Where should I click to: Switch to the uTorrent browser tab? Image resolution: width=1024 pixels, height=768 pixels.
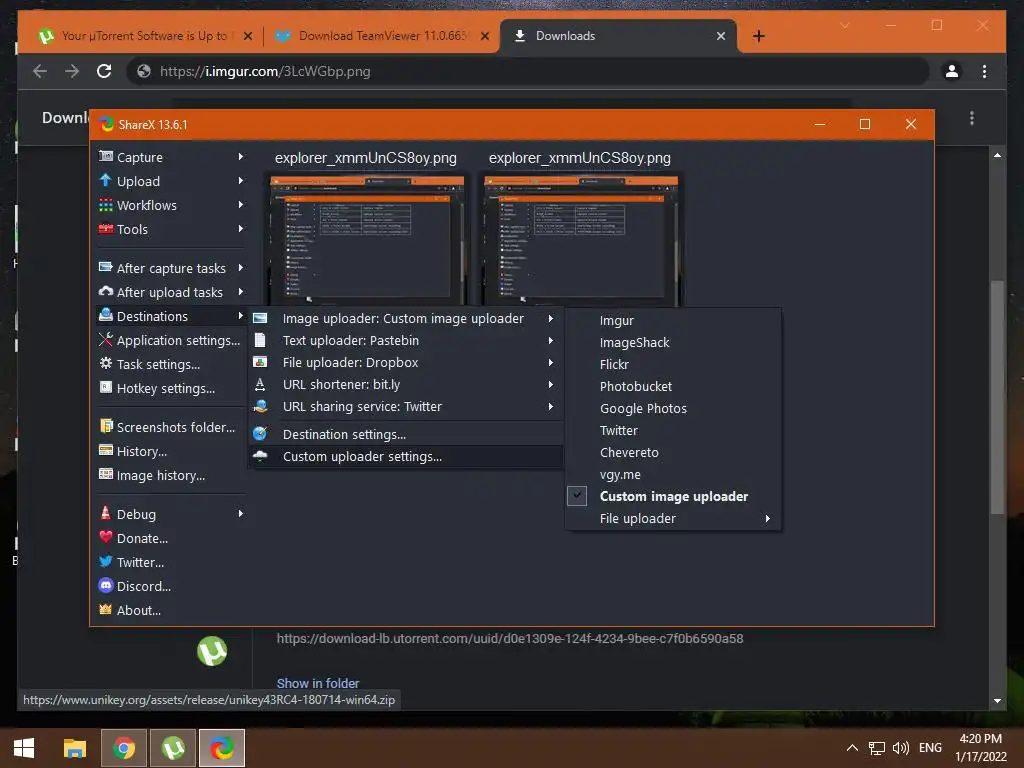[x=144, y=36]
